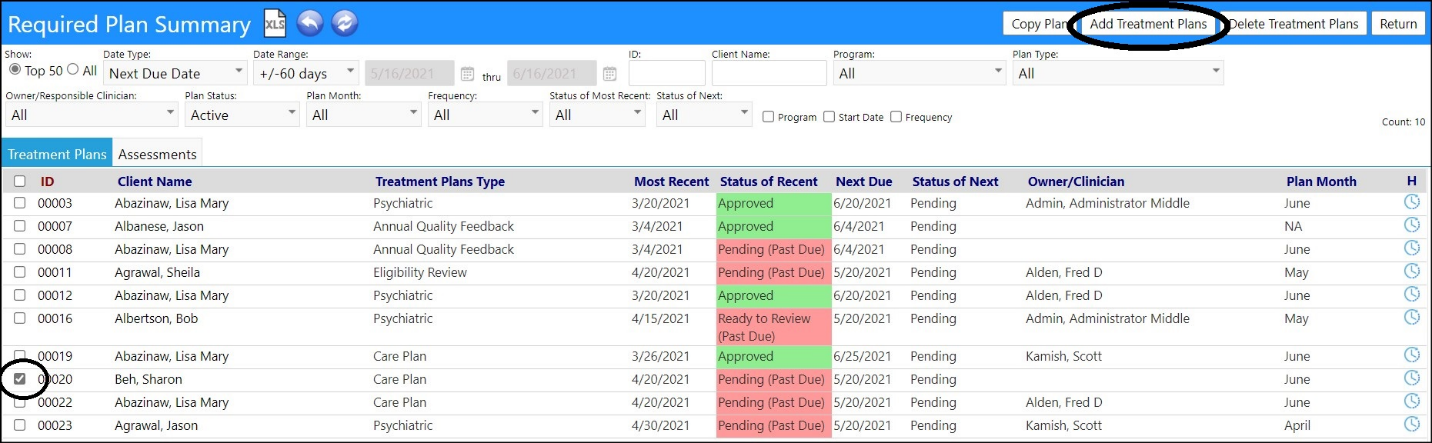Click the Delete Treatment Plans button
This screenshot has width=1432, height=443.
point(1293,24)
